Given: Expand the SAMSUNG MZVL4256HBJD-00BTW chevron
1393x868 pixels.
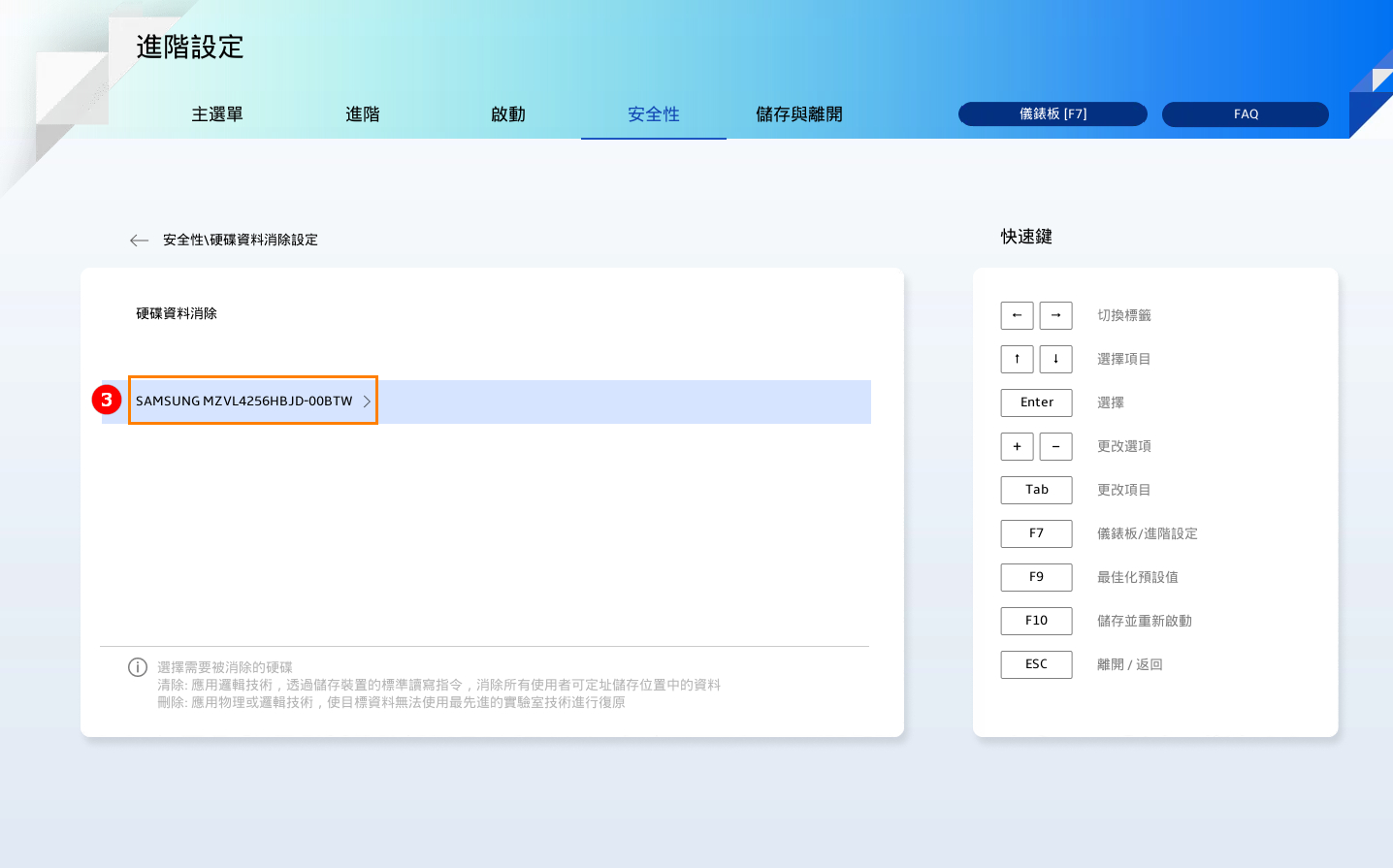Looking at the screenshot, I should pyautogui.click(x=367, y=402).
